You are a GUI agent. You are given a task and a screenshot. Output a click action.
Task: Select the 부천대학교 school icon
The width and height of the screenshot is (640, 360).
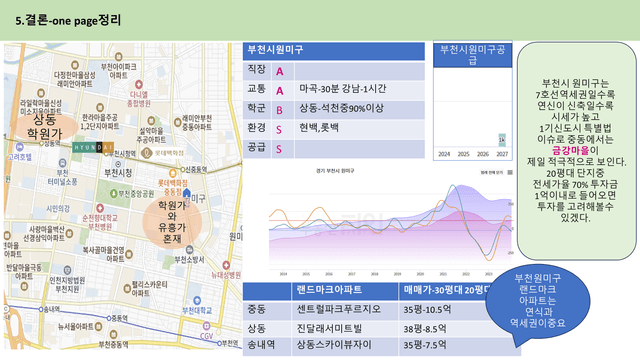[197, 301]
